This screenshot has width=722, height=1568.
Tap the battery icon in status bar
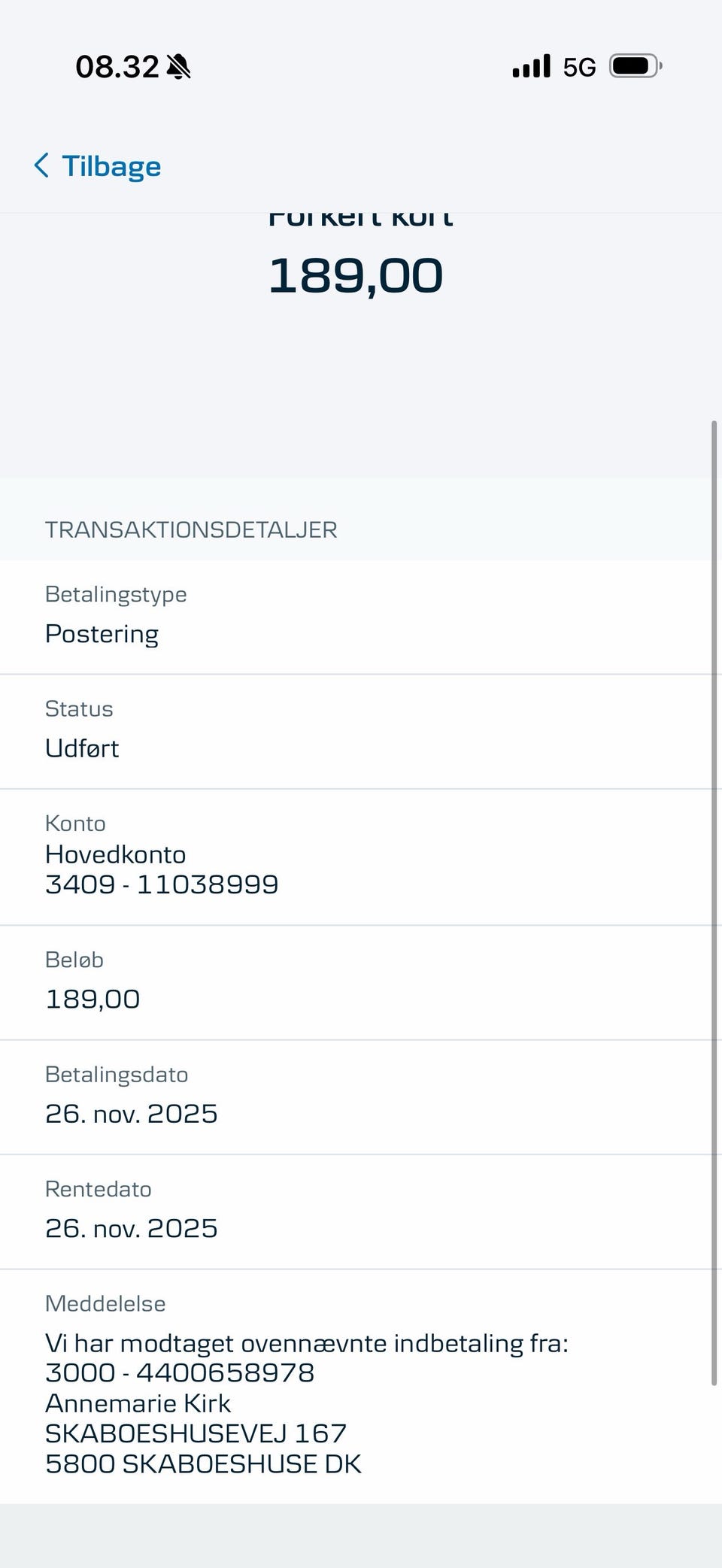click(x=636, y=67)
